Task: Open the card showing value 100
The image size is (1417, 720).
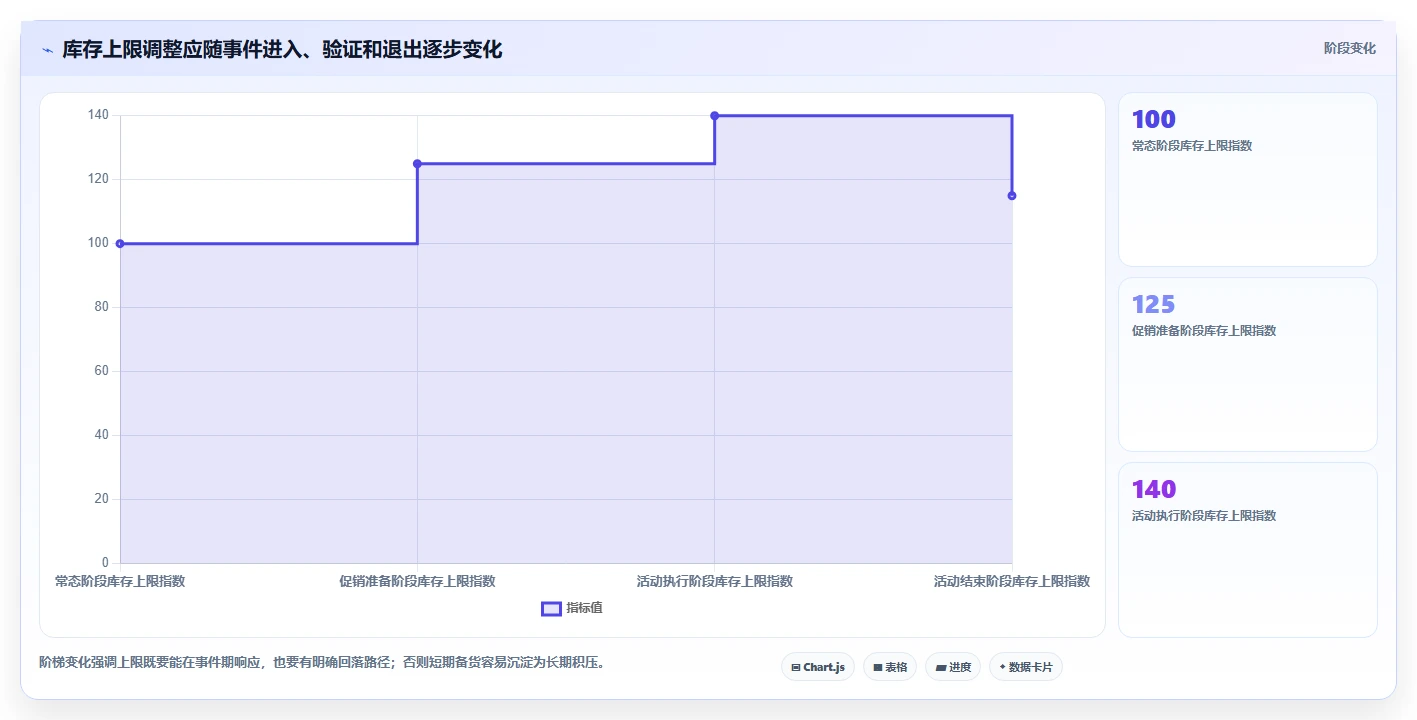Action: pyautogui.click(x=1247, y=180)
